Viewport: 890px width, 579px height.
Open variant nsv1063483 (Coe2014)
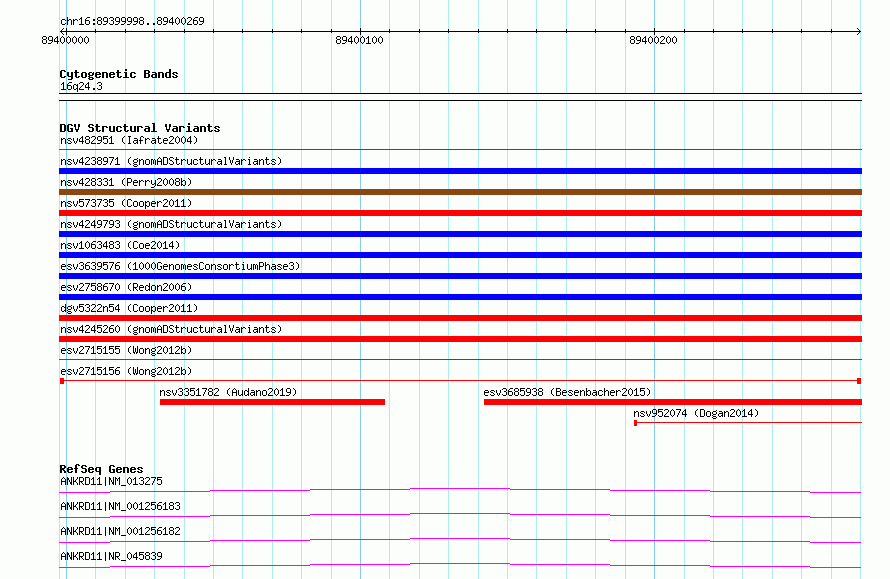pyautogui.click(x=120, y=245)
